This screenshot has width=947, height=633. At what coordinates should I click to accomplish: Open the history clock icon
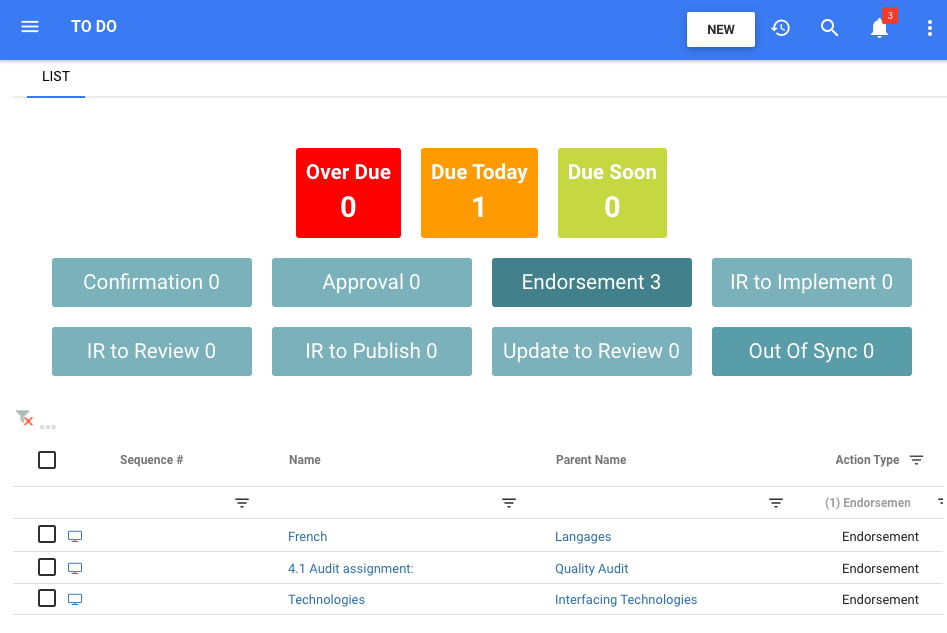click(x=780, y=28)
